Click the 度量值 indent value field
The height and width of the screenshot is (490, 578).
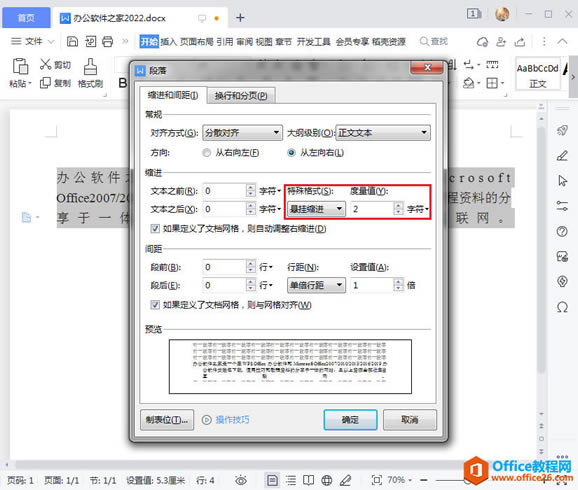[x=372, y=209]
